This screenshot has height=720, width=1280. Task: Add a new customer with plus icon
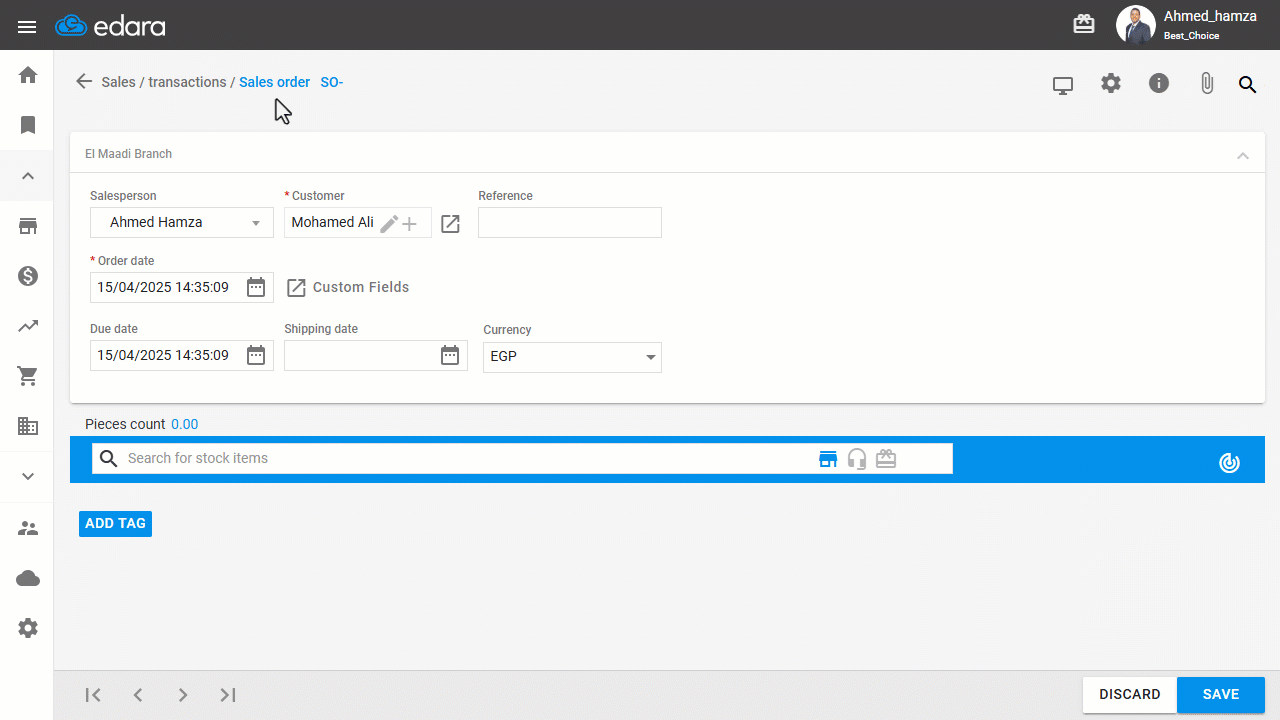tap(409, 224)
